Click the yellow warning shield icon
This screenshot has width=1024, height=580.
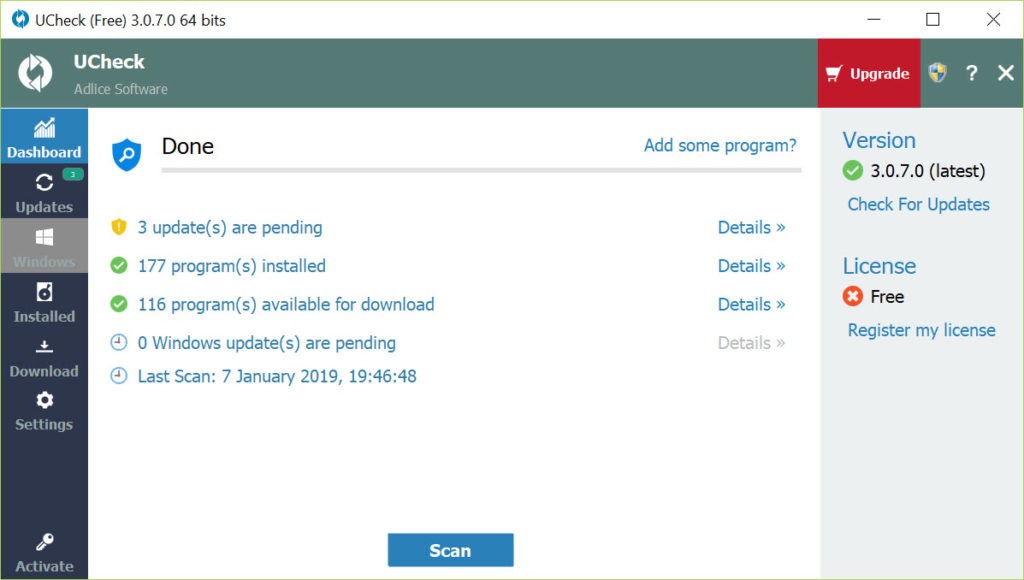coord(119,227)
